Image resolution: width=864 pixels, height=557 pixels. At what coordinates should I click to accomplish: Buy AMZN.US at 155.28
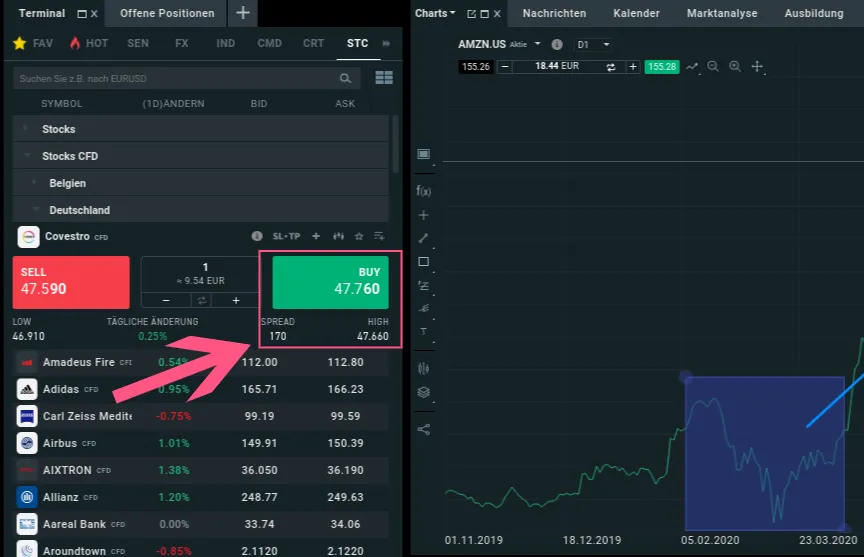tap(662, 67)
